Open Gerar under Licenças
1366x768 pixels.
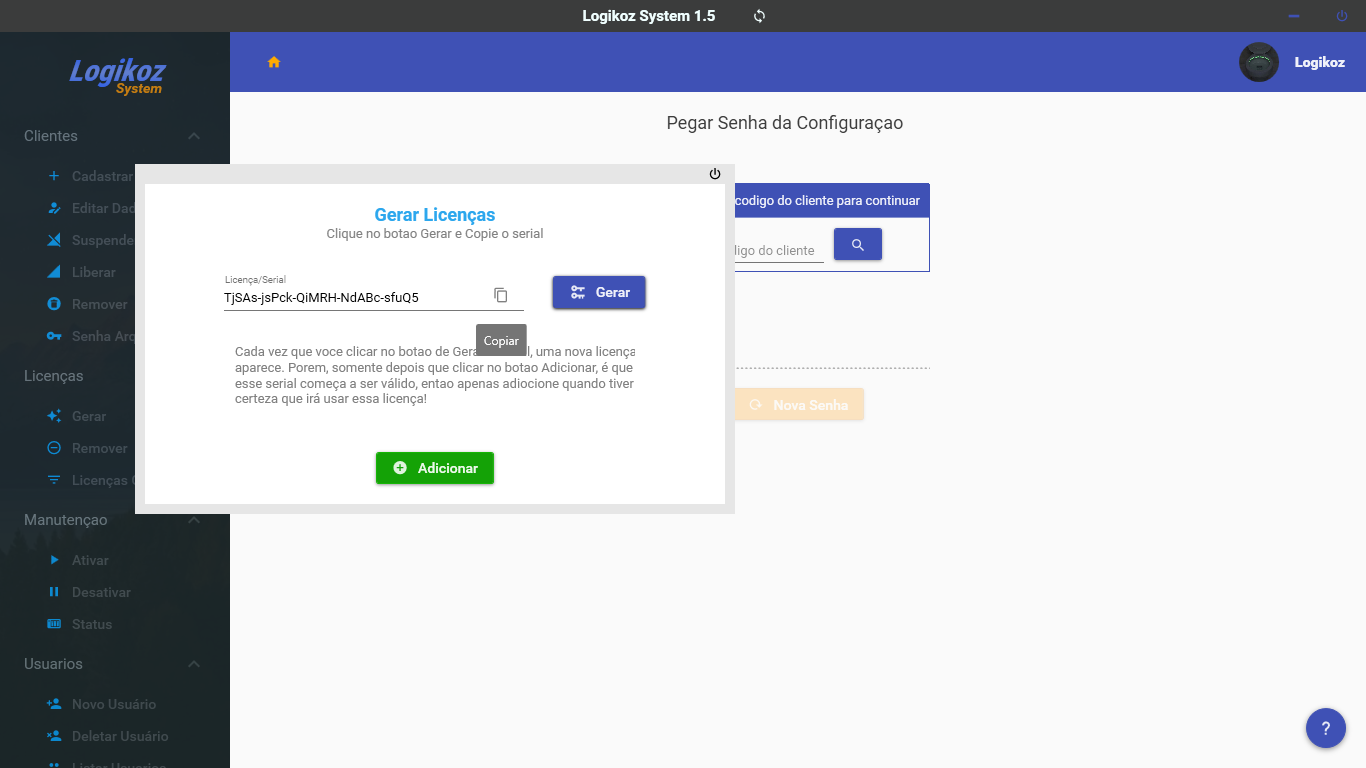tap(89, 416)
